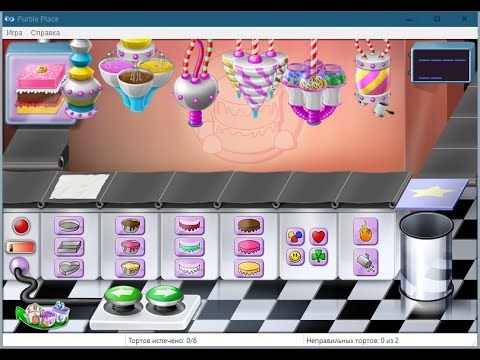
Task: Click the dark order monitor screen
Action: (441, 65)
